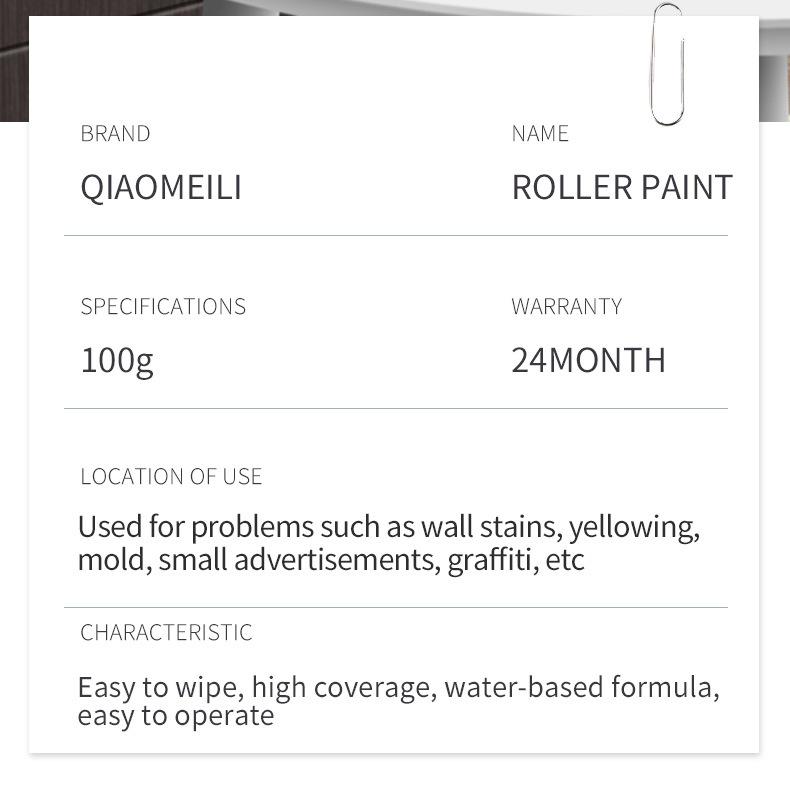Select the CHARACTERISTIC heading
This screenshot has width=790, height=799.
(166, 632)
